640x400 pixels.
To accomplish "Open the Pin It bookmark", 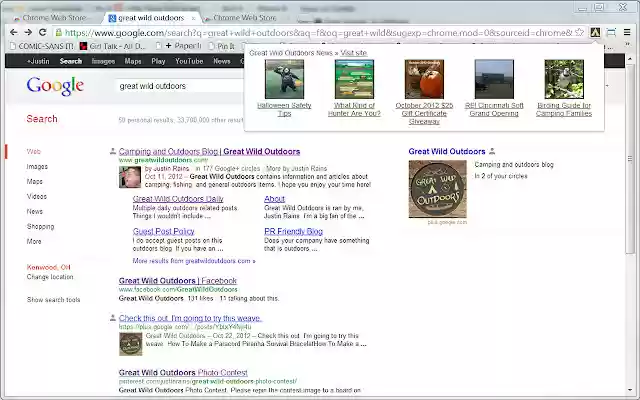I will pos(222,46).
